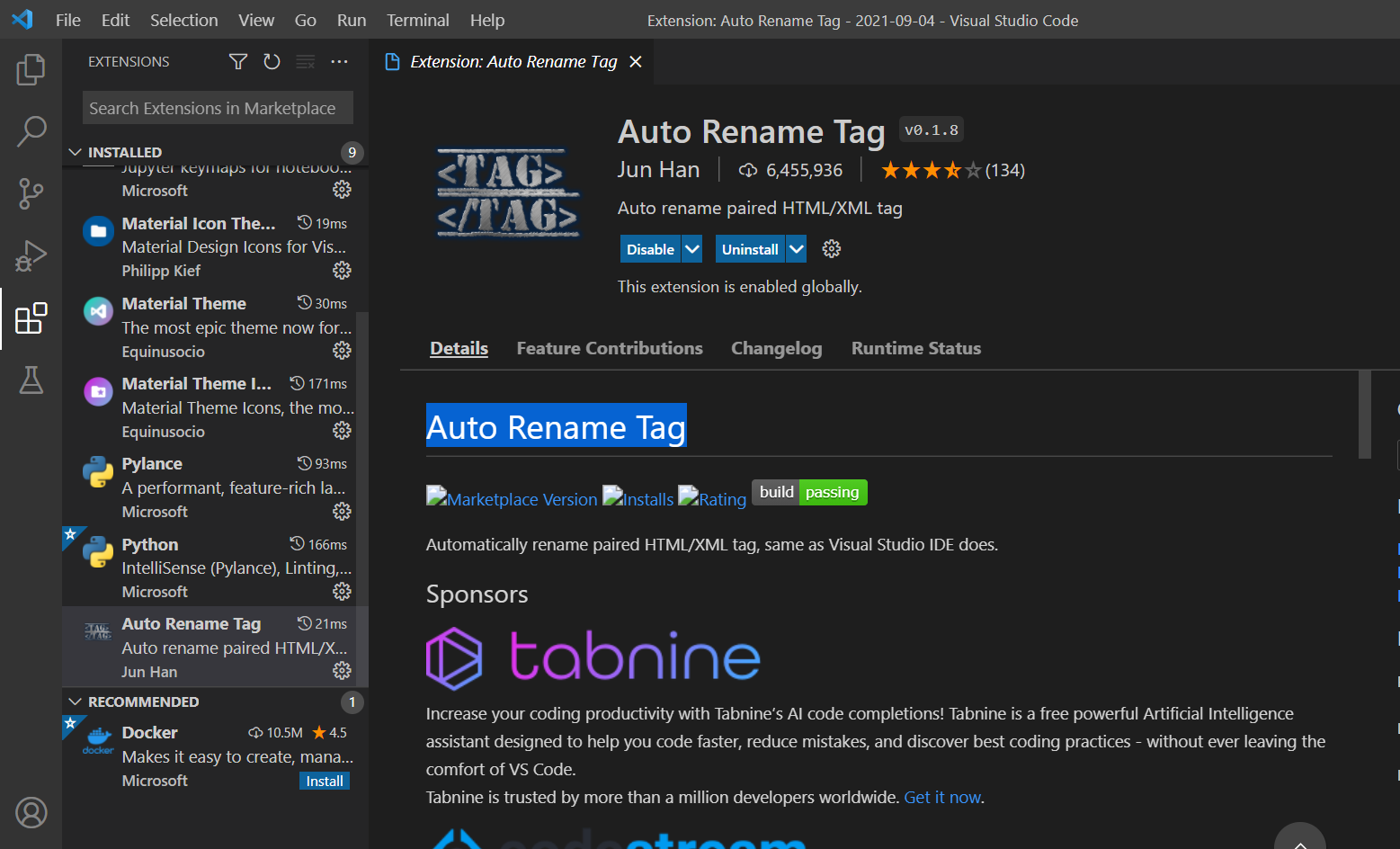Open the View menu

click(x=256, y=20)
